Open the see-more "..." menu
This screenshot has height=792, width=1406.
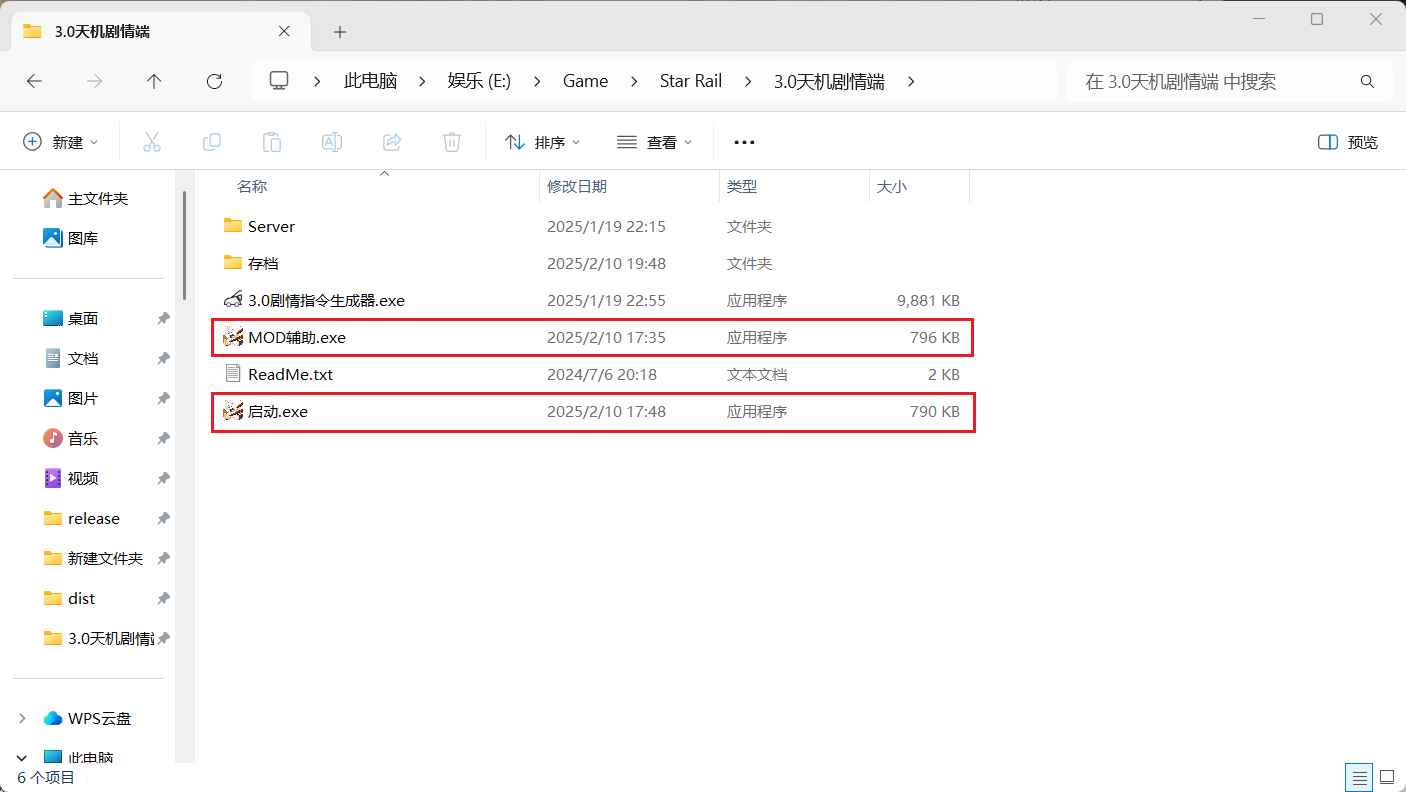pyautogui.click(x=744, y=141)
